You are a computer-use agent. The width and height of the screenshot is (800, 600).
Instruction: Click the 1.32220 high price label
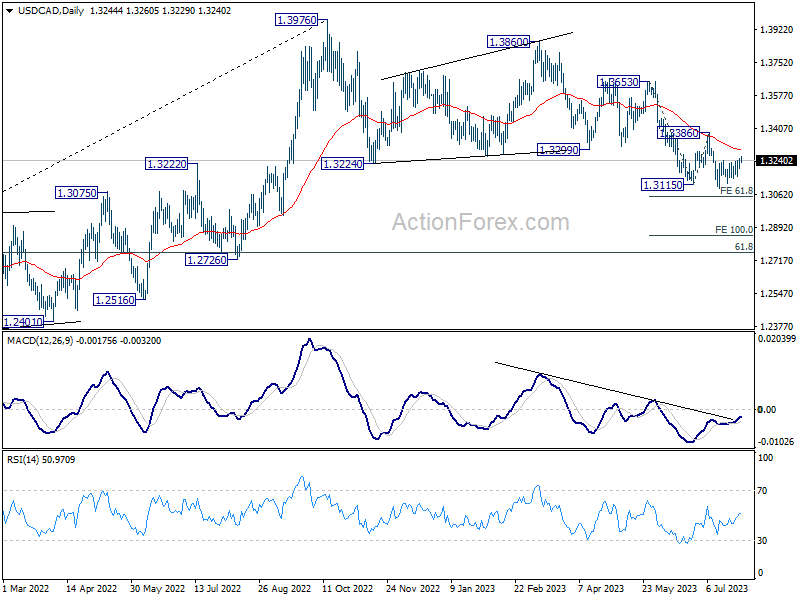click(166, 164)
